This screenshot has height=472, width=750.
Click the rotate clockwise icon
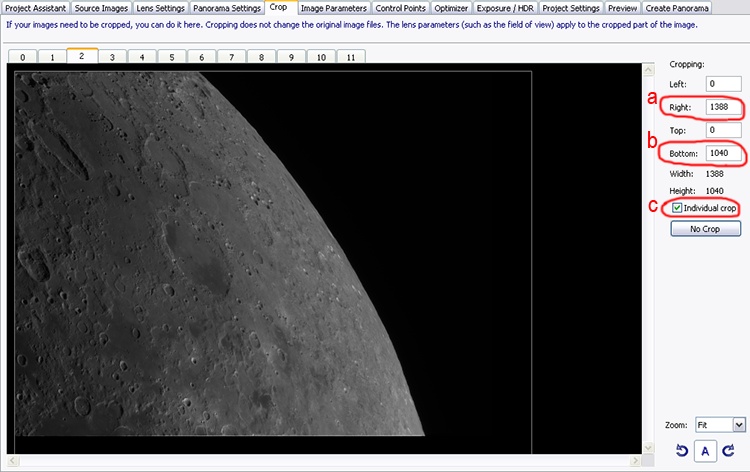(x=728, y=452)
